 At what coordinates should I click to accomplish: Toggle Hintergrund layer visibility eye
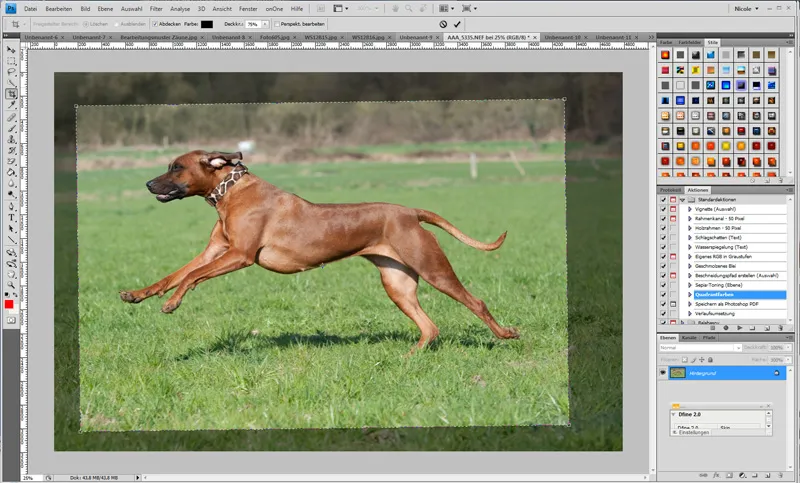point(663,373)
